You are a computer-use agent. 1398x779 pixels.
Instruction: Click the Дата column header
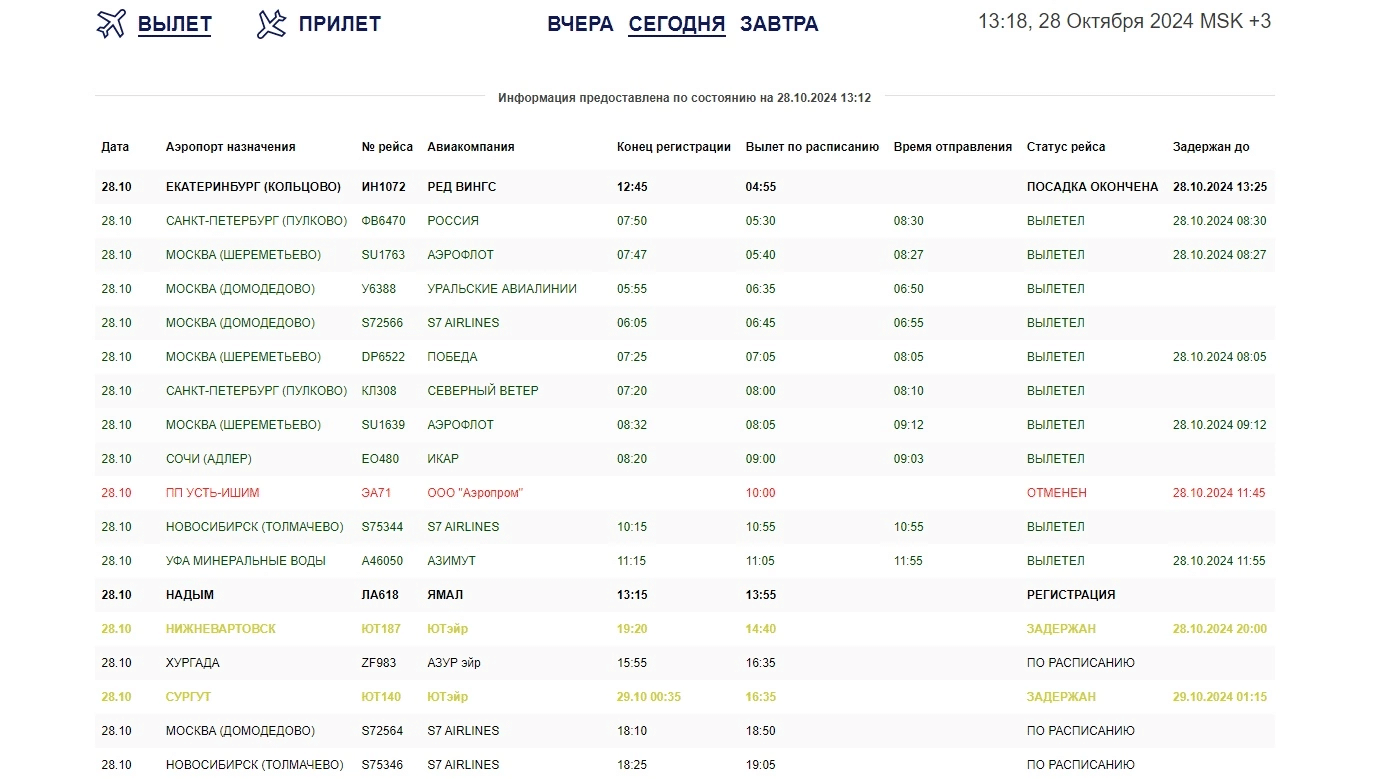pyautogui.click(x=115, y=147)
